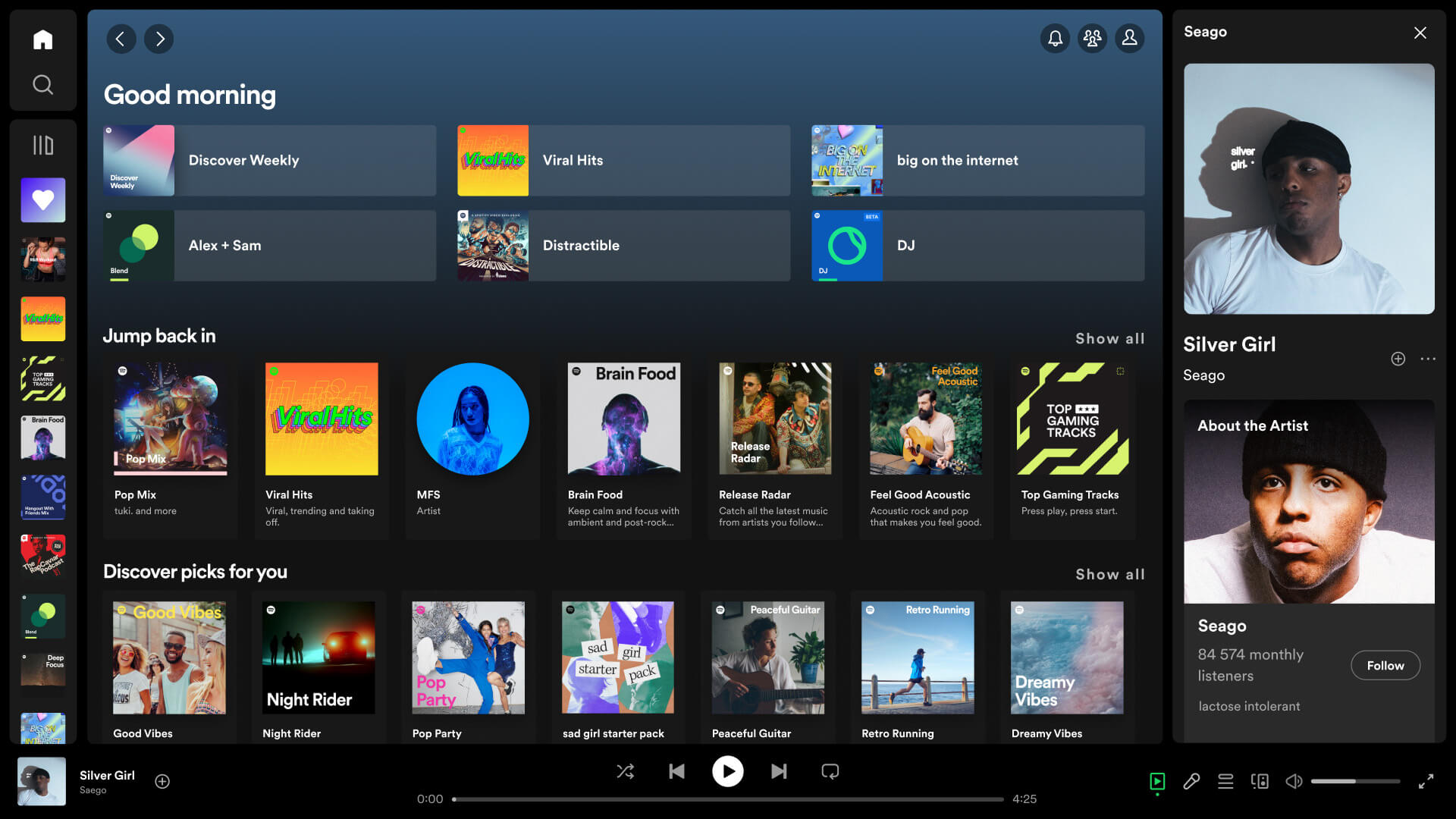Viewport: 1456px width, 819px height.
Task: Open Peaceful Guitar playlist card
Action: click(x=768, y=667)
